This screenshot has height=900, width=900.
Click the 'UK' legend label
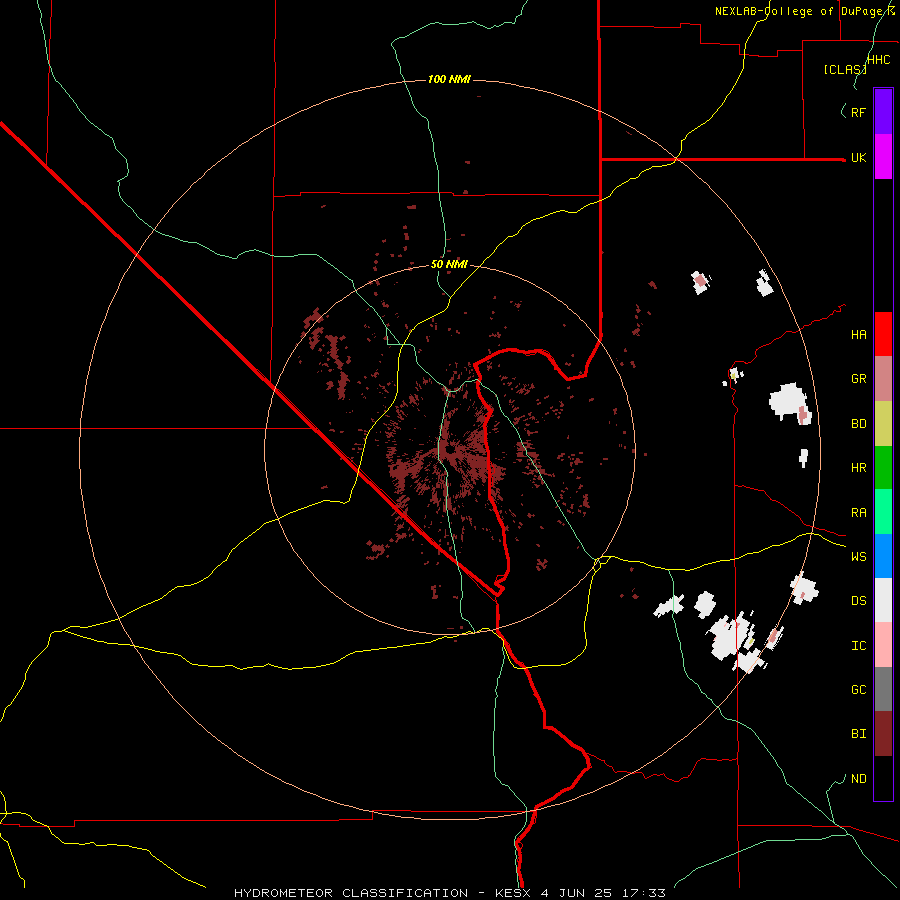pyautogui.click(x=858, y=158)
